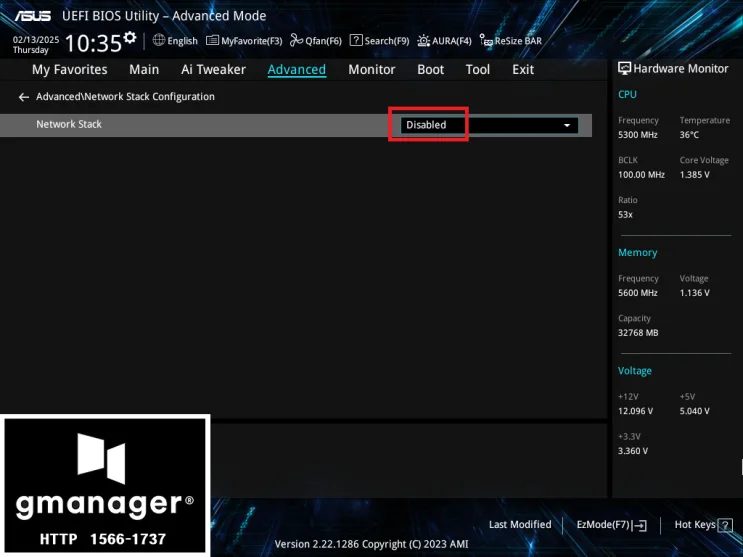Image resolution: width=743 pixels, height=557 pixels.
Task: Select the Advanced tab
Action: click(x=297, y=70)
